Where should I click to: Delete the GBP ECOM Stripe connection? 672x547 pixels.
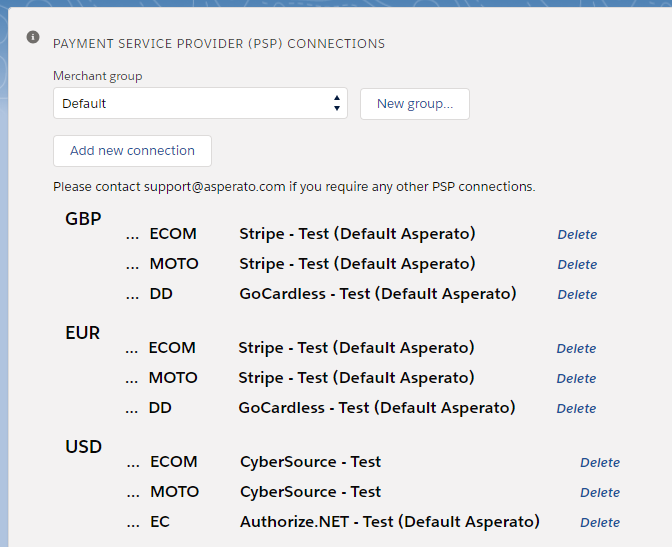point(577,234)
